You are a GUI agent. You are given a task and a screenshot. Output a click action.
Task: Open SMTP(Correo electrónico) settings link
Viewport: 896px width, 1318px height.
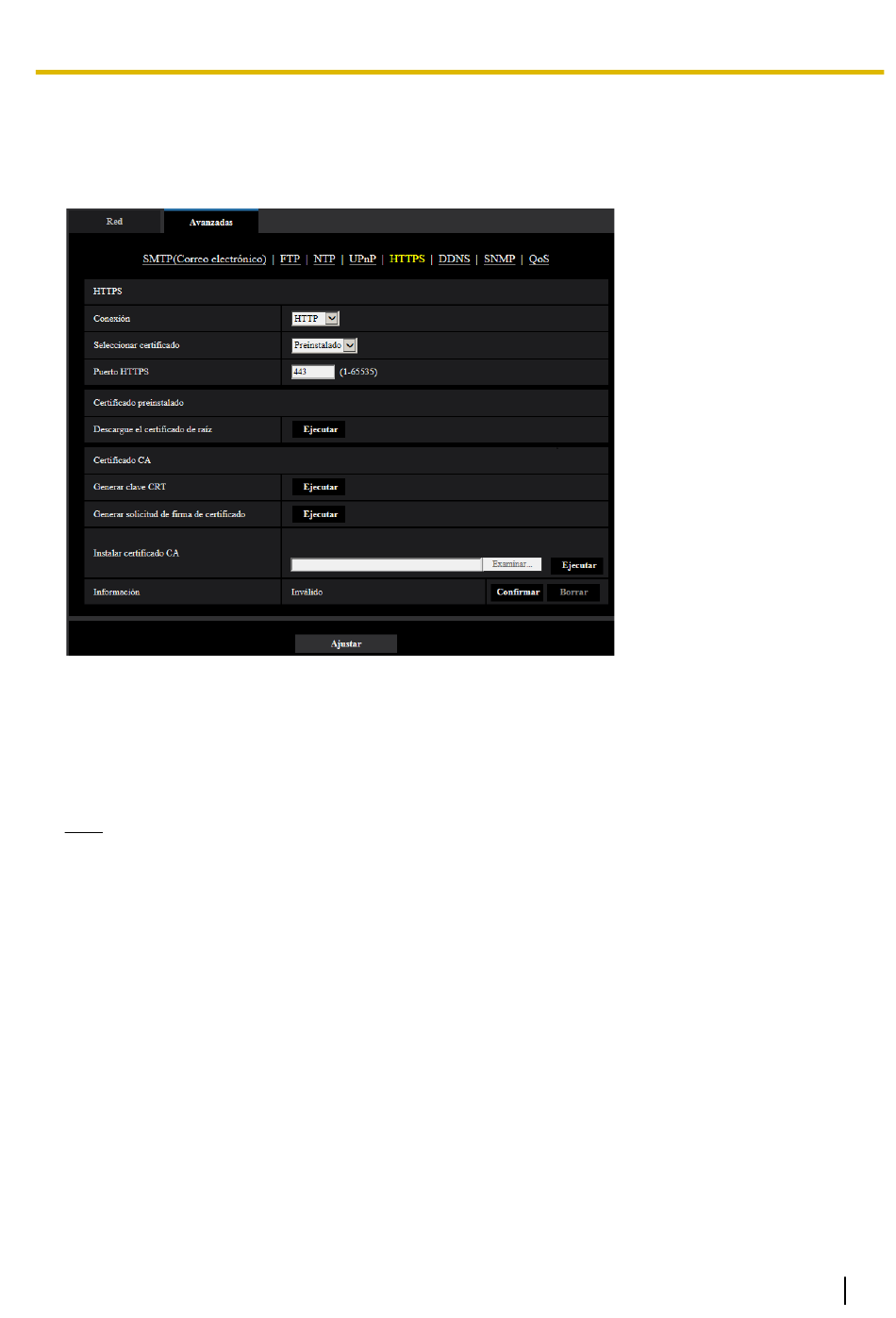[x=205, y=259]
